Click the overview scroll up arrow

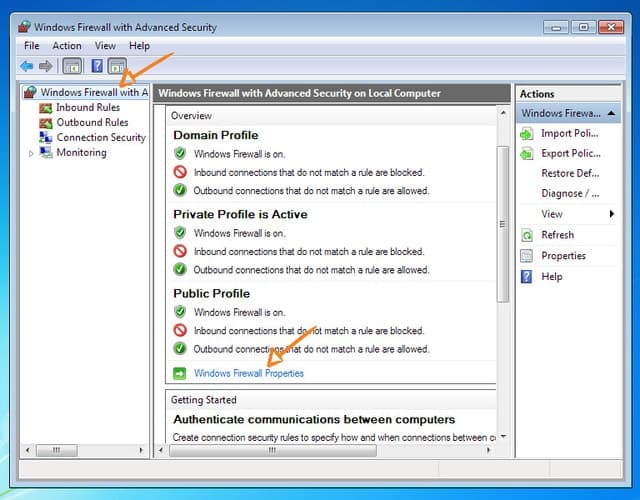pos(503,113)
